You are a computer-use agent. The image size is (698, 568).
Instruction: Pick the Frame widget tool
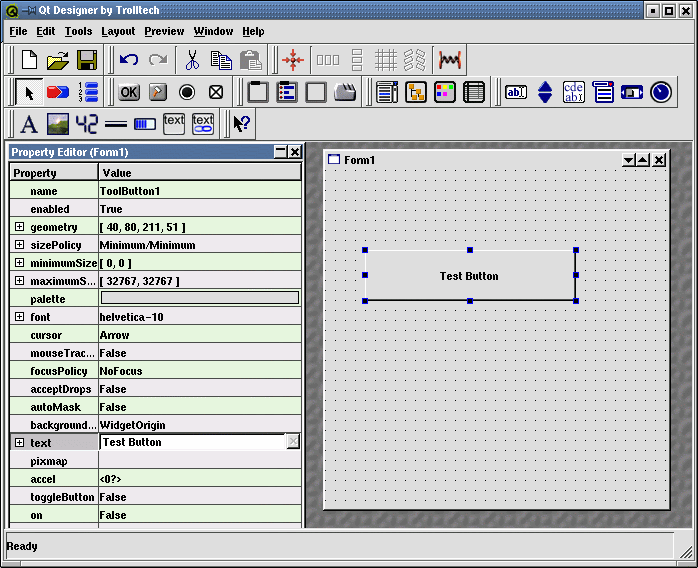316,93
